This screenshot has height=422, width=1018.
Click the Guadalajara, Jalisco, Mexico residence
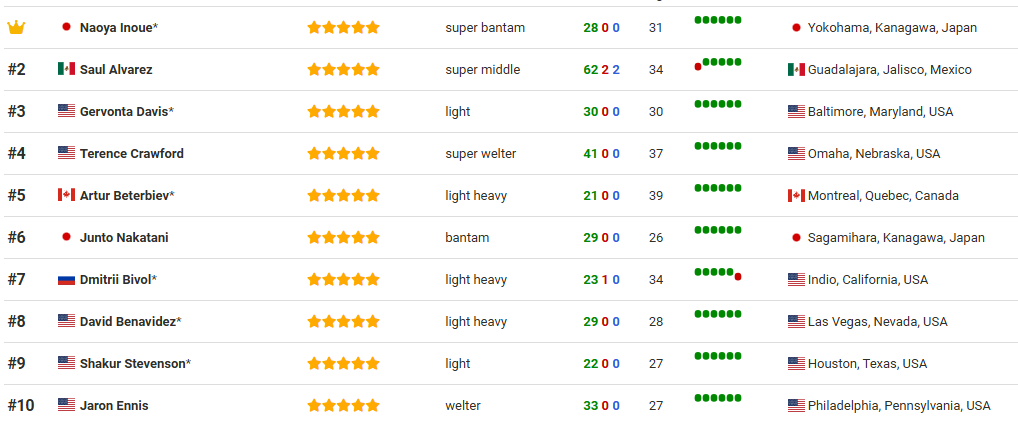[889, 70]
